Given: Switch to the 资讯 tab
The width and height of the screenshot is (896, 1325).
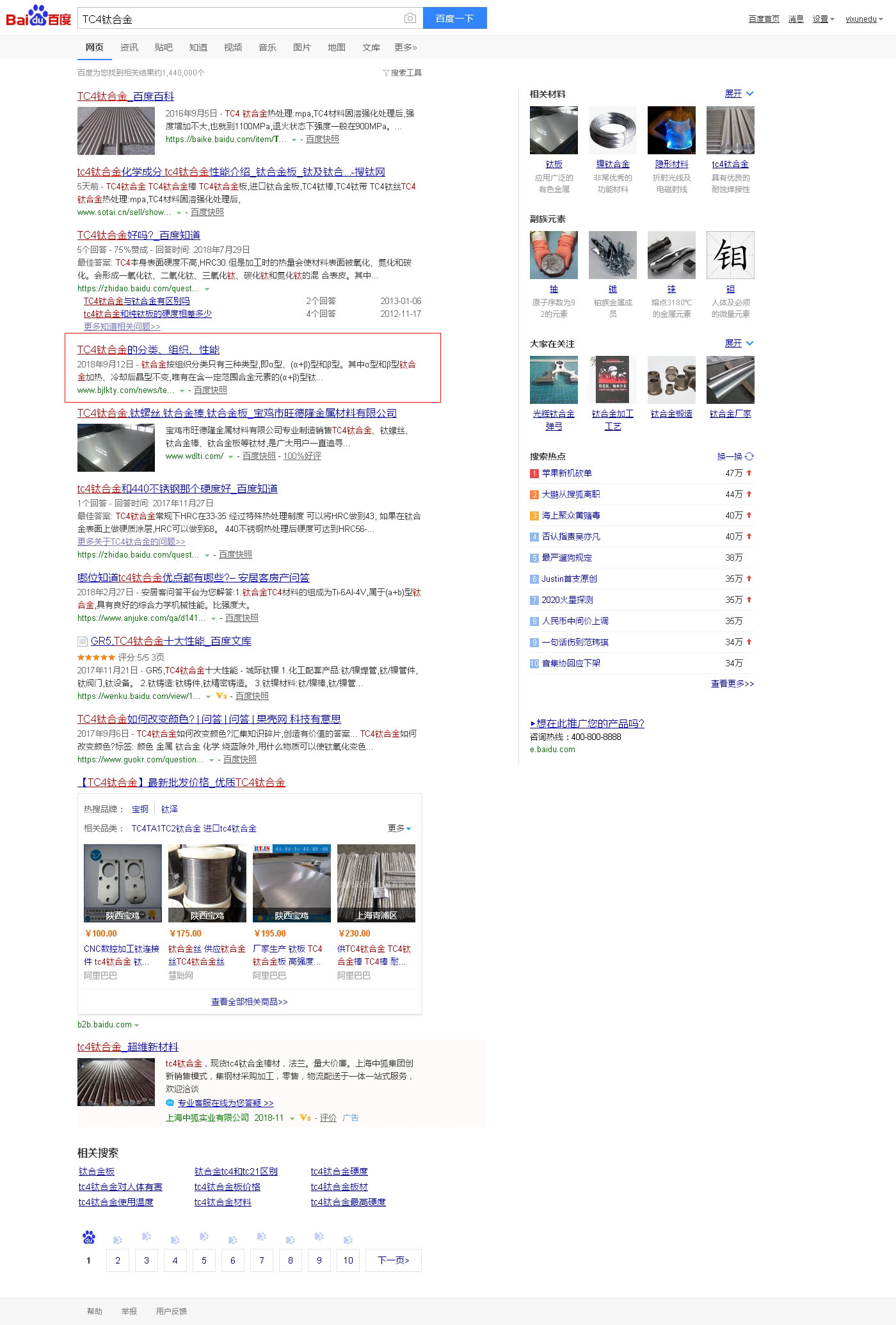Looking at the screenshot, I should pos(129,47).
